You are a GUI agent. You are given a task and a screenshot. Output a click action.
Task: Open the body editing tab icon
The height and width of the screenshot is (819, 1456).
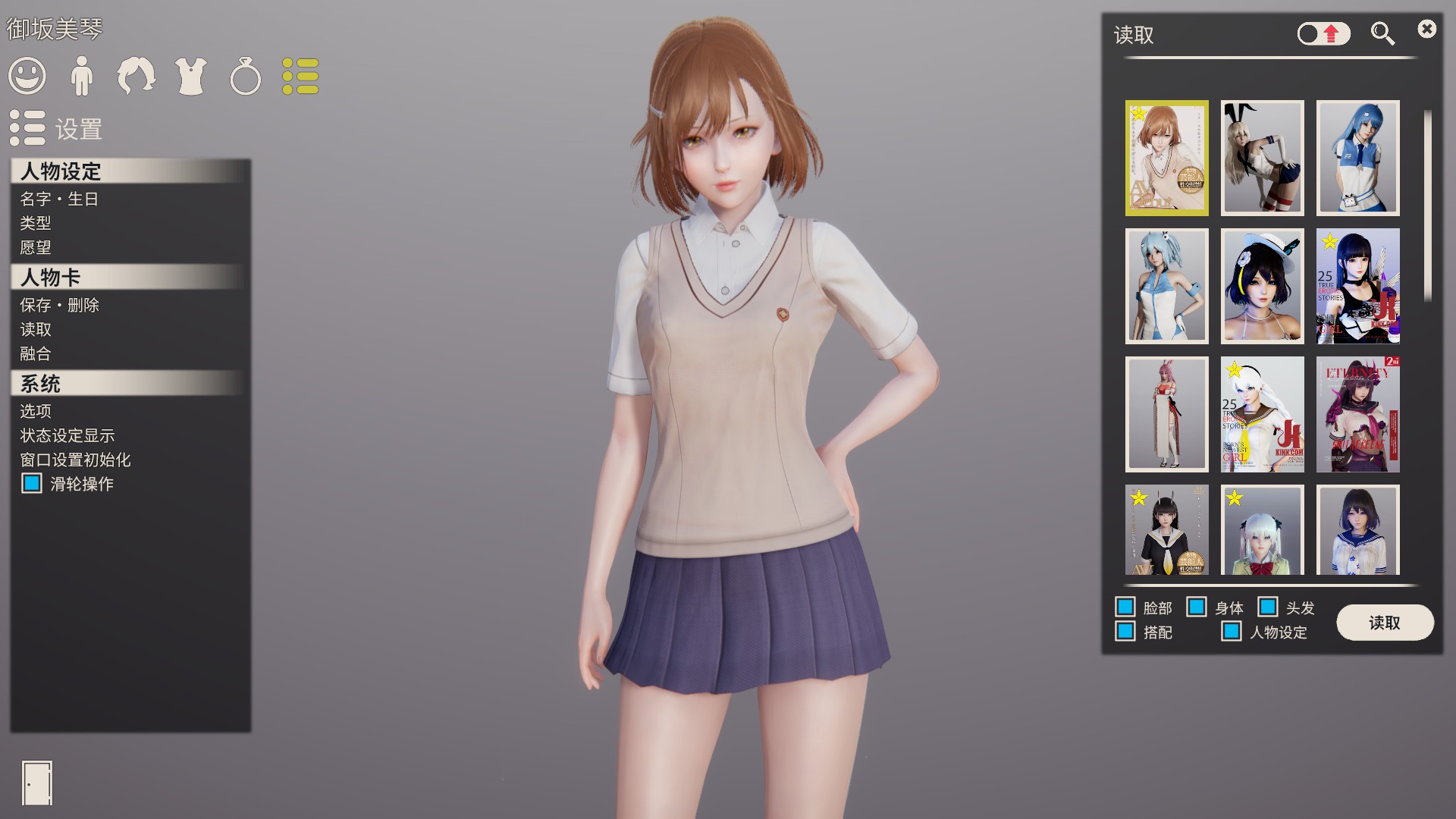tap(81, 76)
